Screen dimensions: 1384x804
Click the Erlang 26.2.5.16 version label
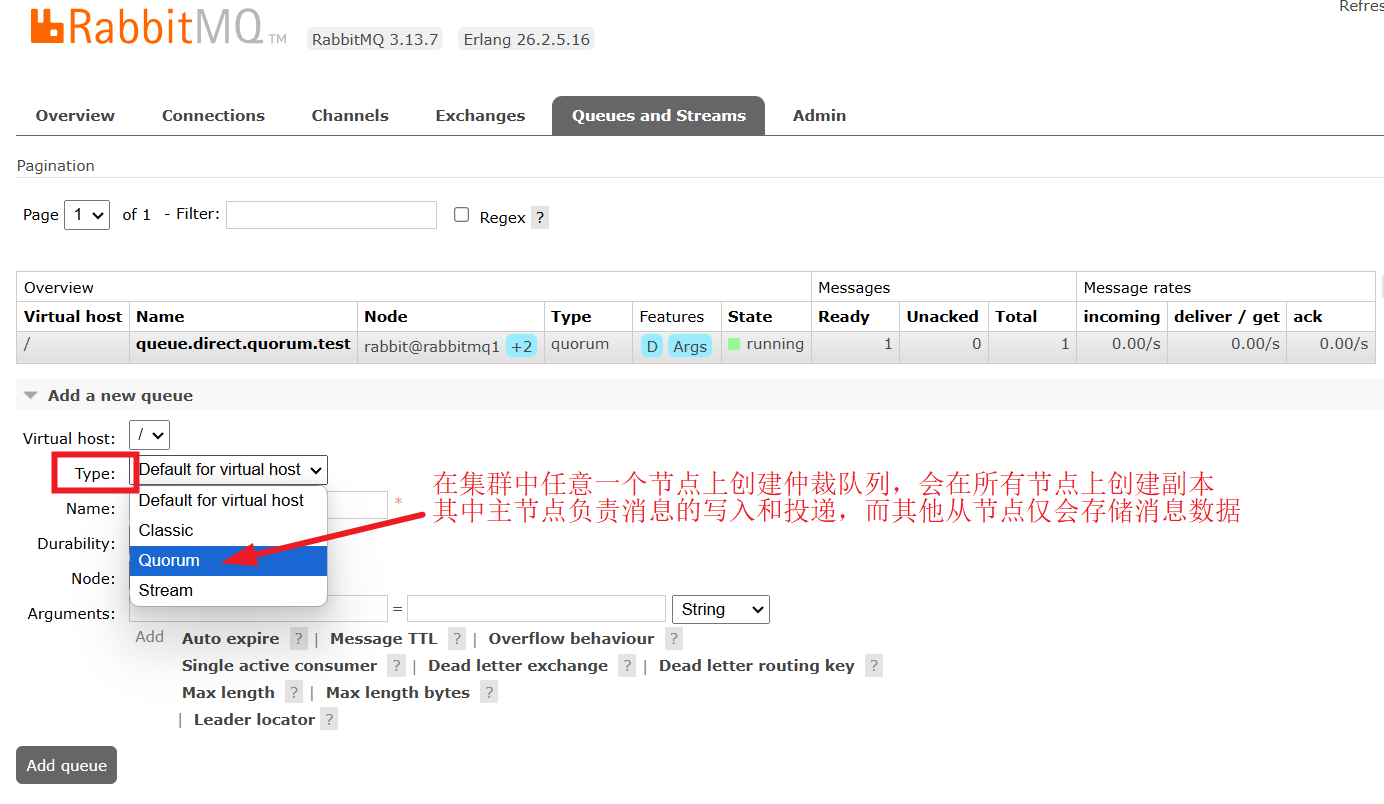coord(526,40)
